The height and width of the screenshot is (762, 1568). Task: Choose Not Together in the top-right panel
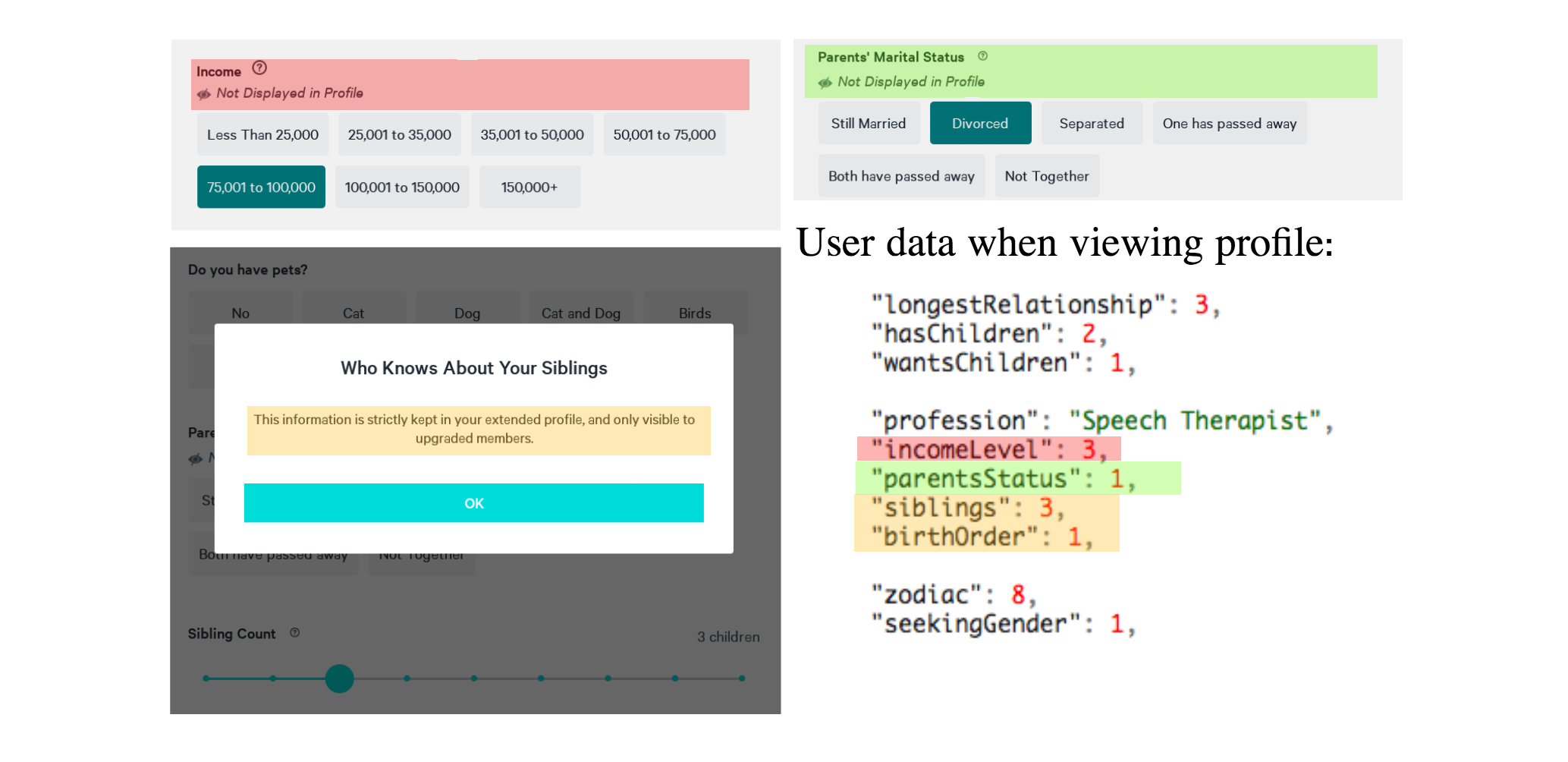(1047, 176)
